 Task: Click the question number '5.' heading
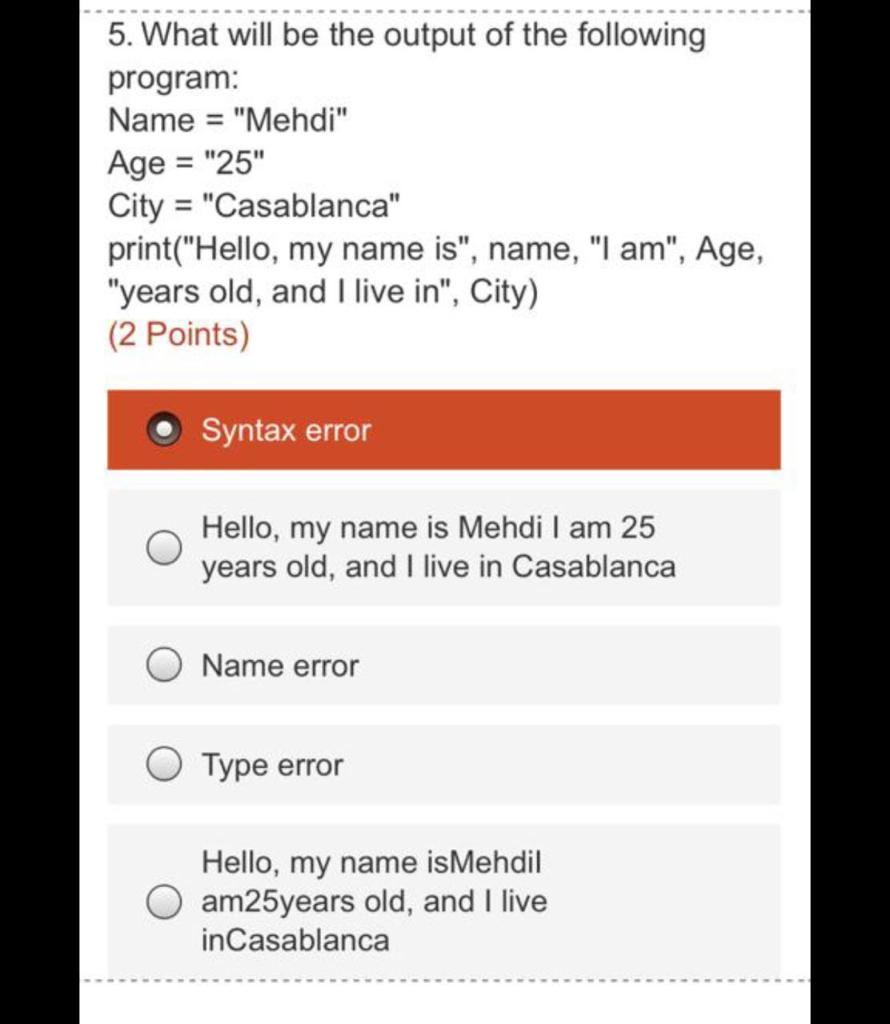point(119,35)
